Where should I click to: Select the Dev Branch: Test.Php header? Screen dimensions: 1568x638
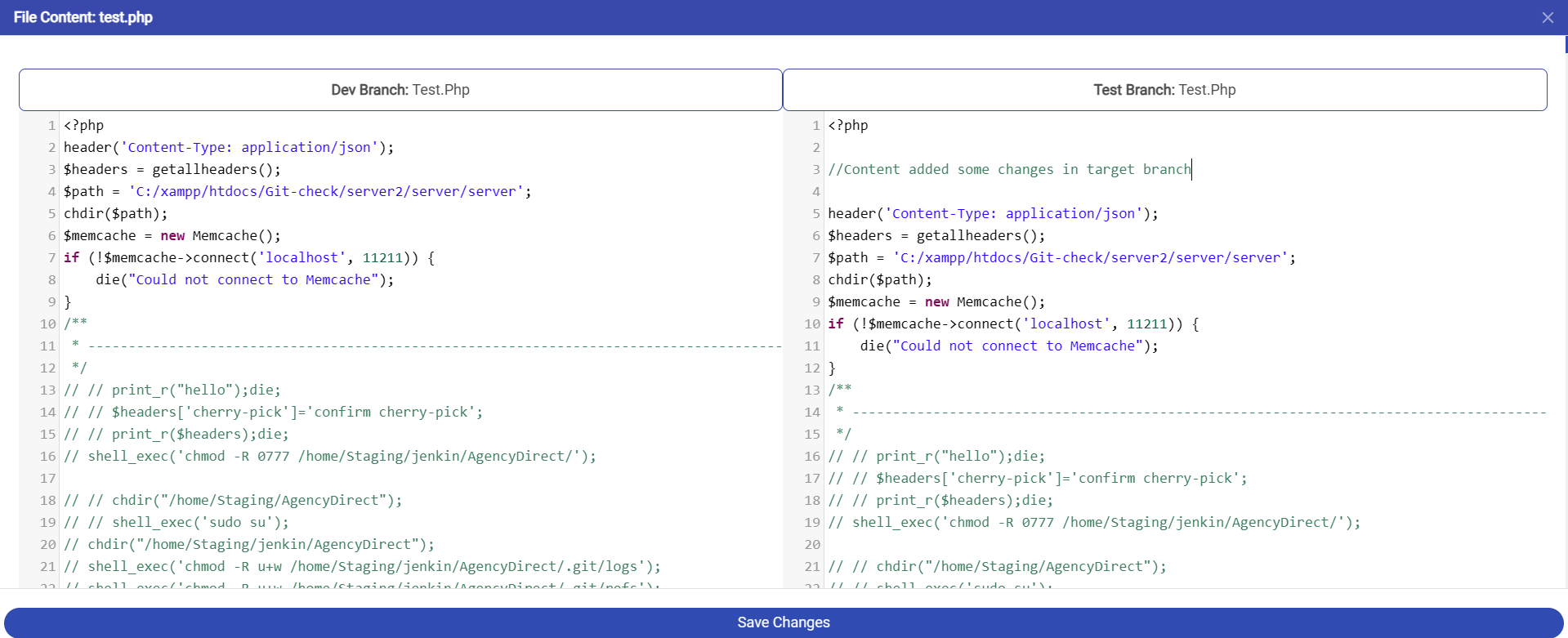tap(400, 90)
